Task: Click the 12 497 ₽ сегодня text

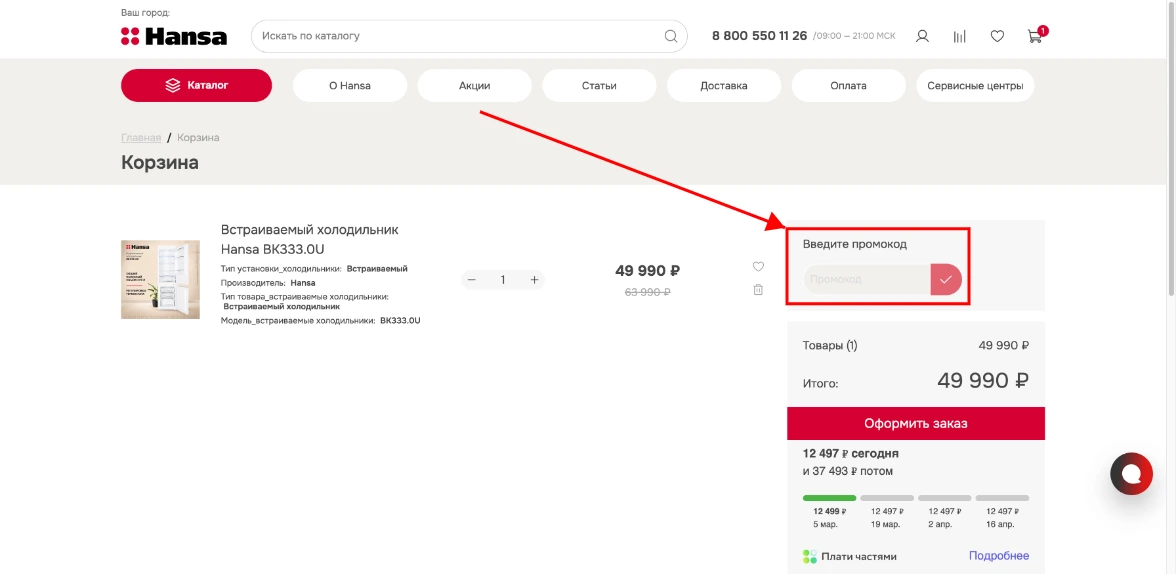Action: pyautogui.click(x=850, y=453)
